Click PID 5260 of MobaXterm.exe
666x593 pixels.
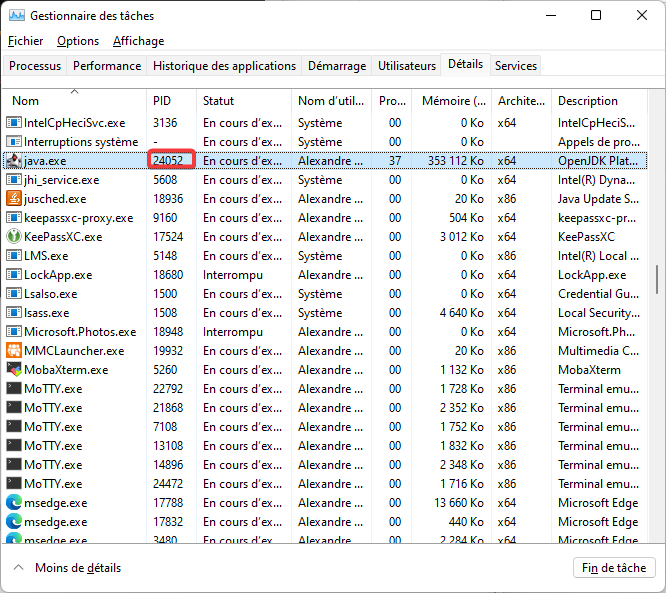coord(165,370)
